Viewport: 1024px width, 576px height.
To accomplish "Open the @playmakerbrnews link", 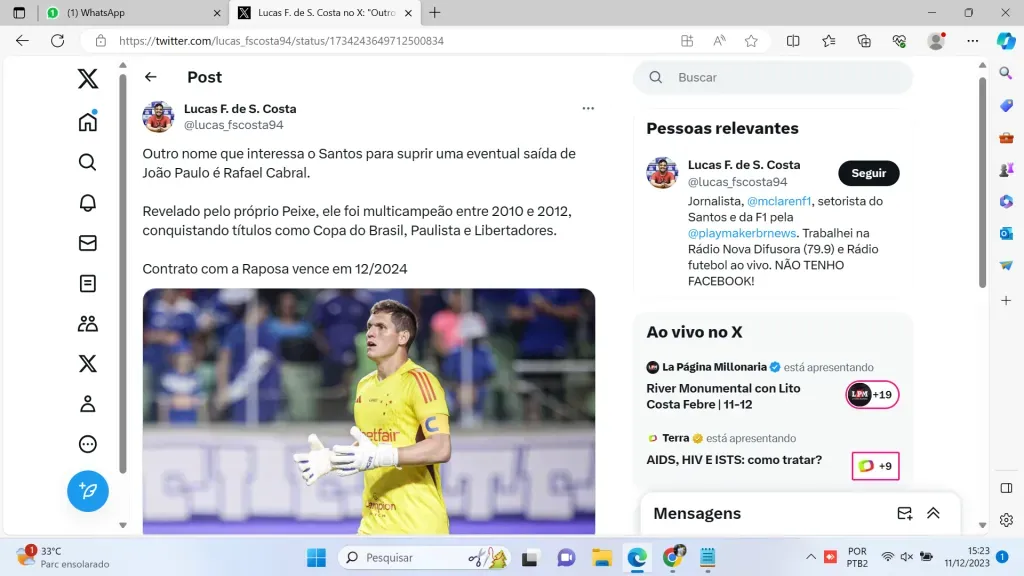I will click(742, 233).
